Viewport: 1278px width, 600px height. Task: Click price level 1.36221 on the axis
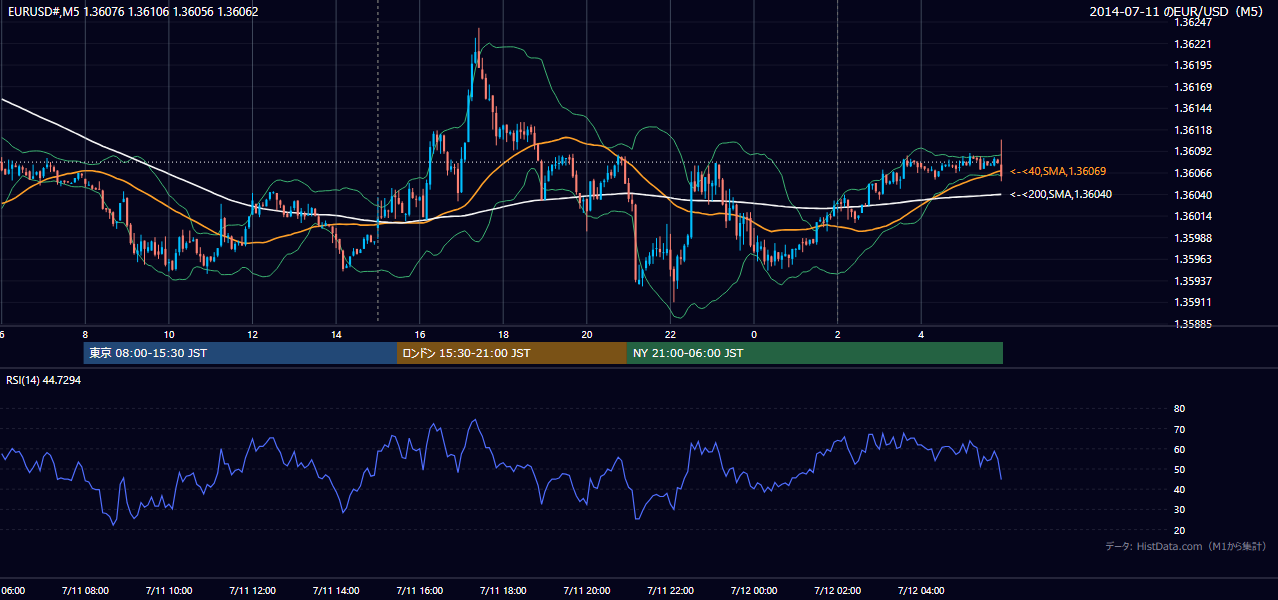coord(1193,44)
